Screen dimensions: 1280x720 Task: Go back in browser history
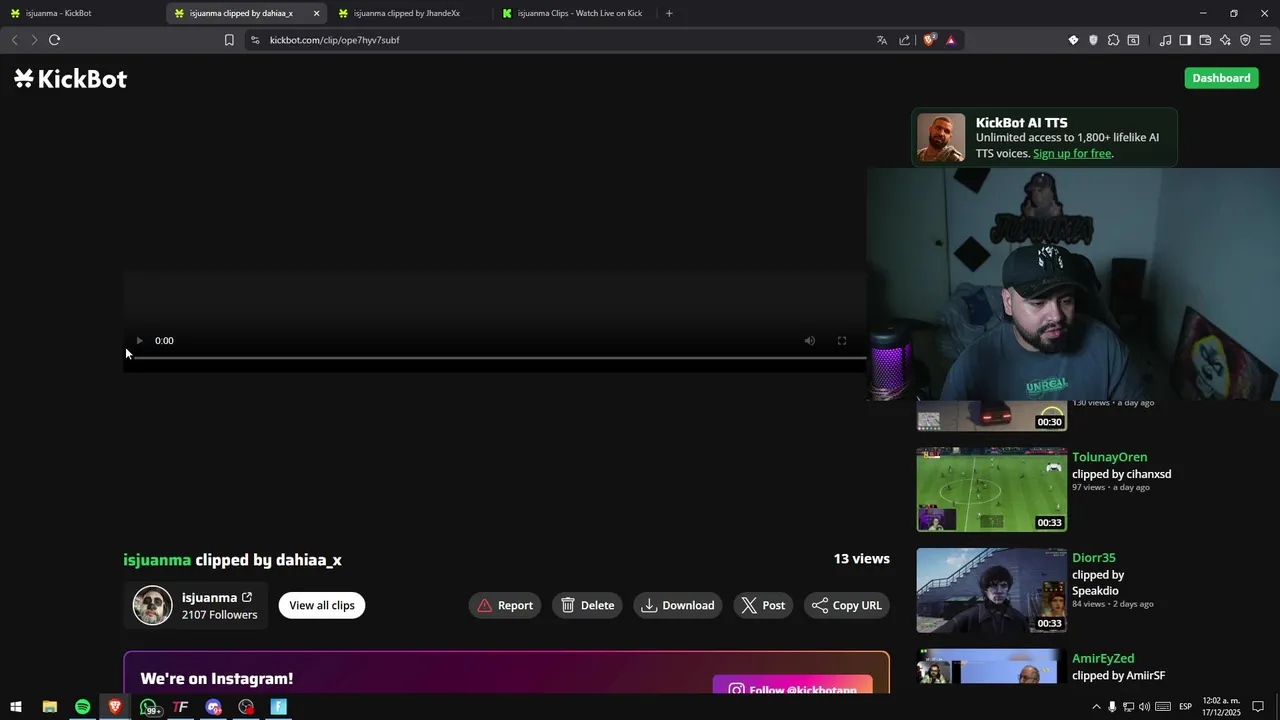tap(14, 40)
